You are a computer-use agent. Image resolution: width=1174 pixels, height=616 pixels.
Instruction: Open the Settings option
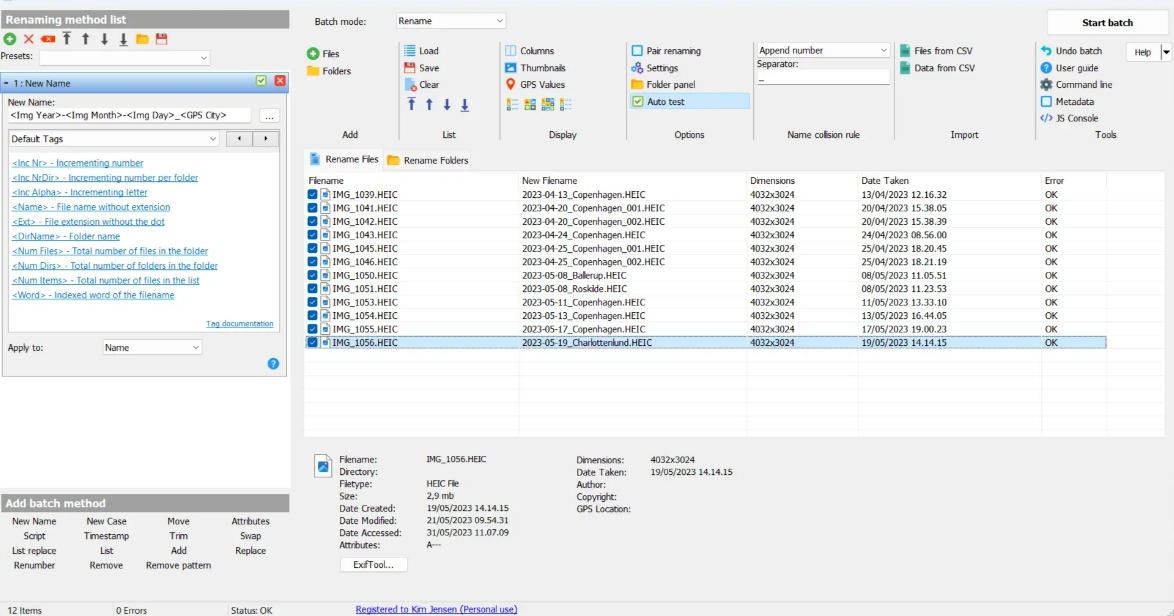coord(654,68)
